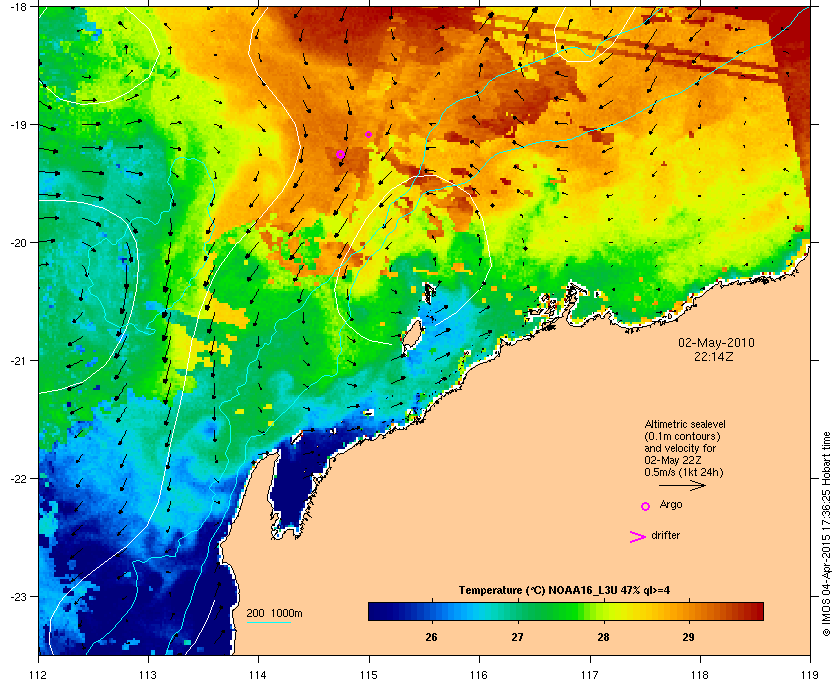Click the IMOS copyright timestamp text

[826, 535]
